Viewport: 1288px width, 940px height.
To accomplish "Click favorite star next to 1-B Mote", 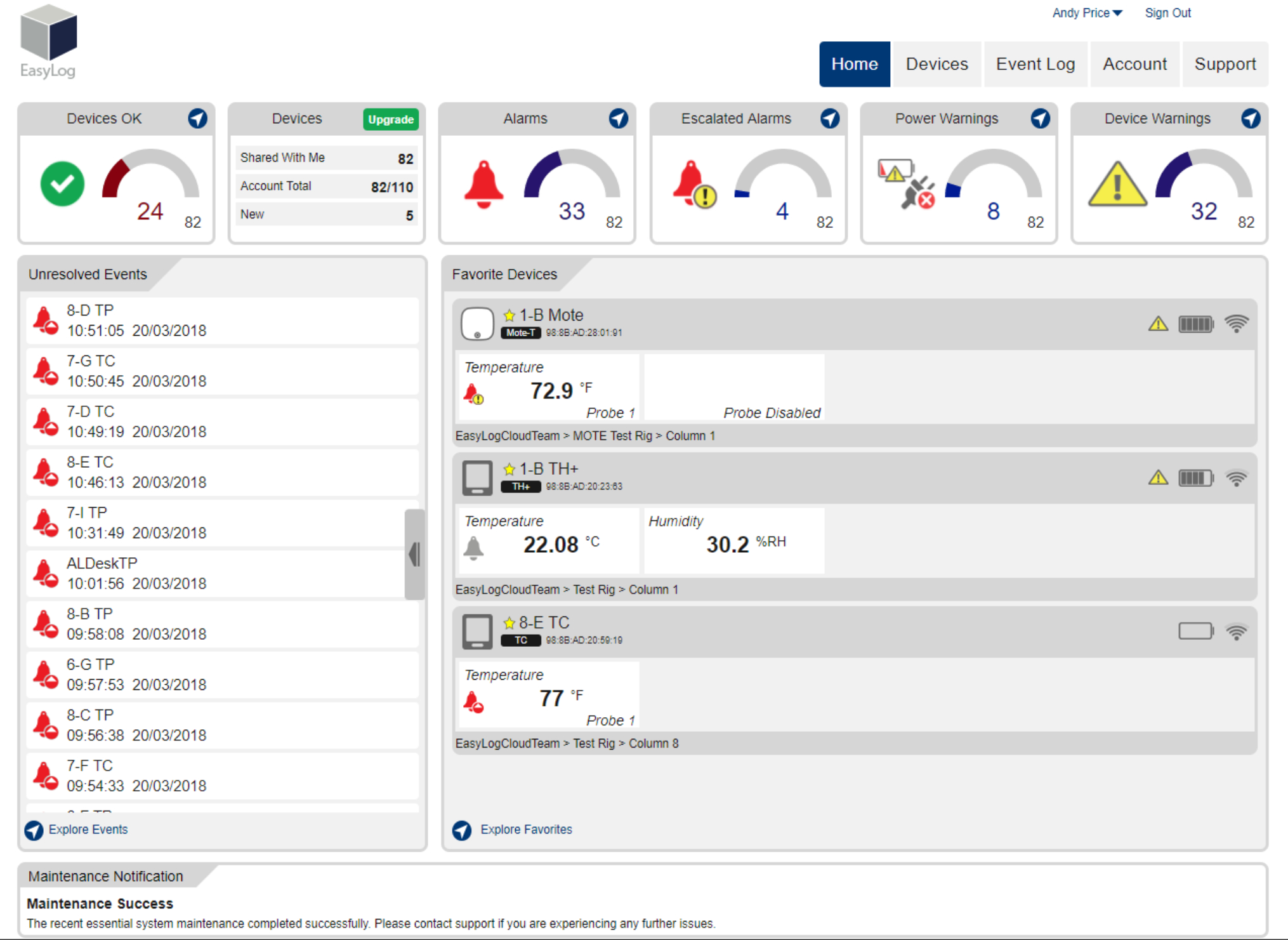I will (509, 315).
